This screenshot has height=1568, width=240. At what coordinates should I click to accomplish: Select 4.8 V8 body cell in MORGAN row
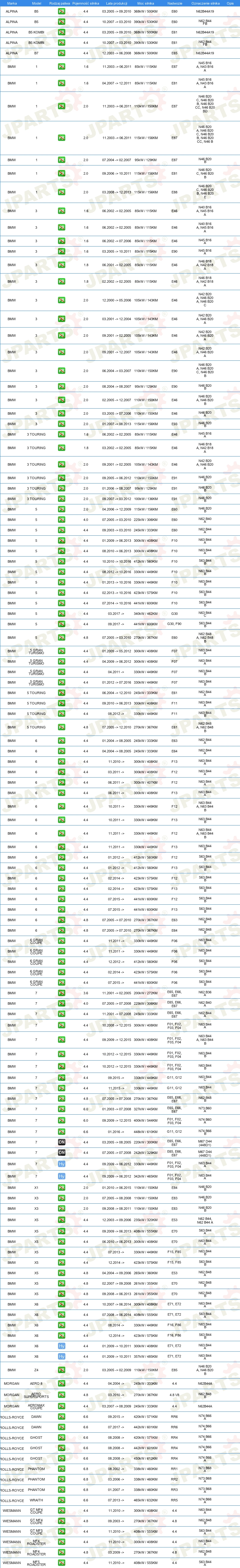point(174,1395)
